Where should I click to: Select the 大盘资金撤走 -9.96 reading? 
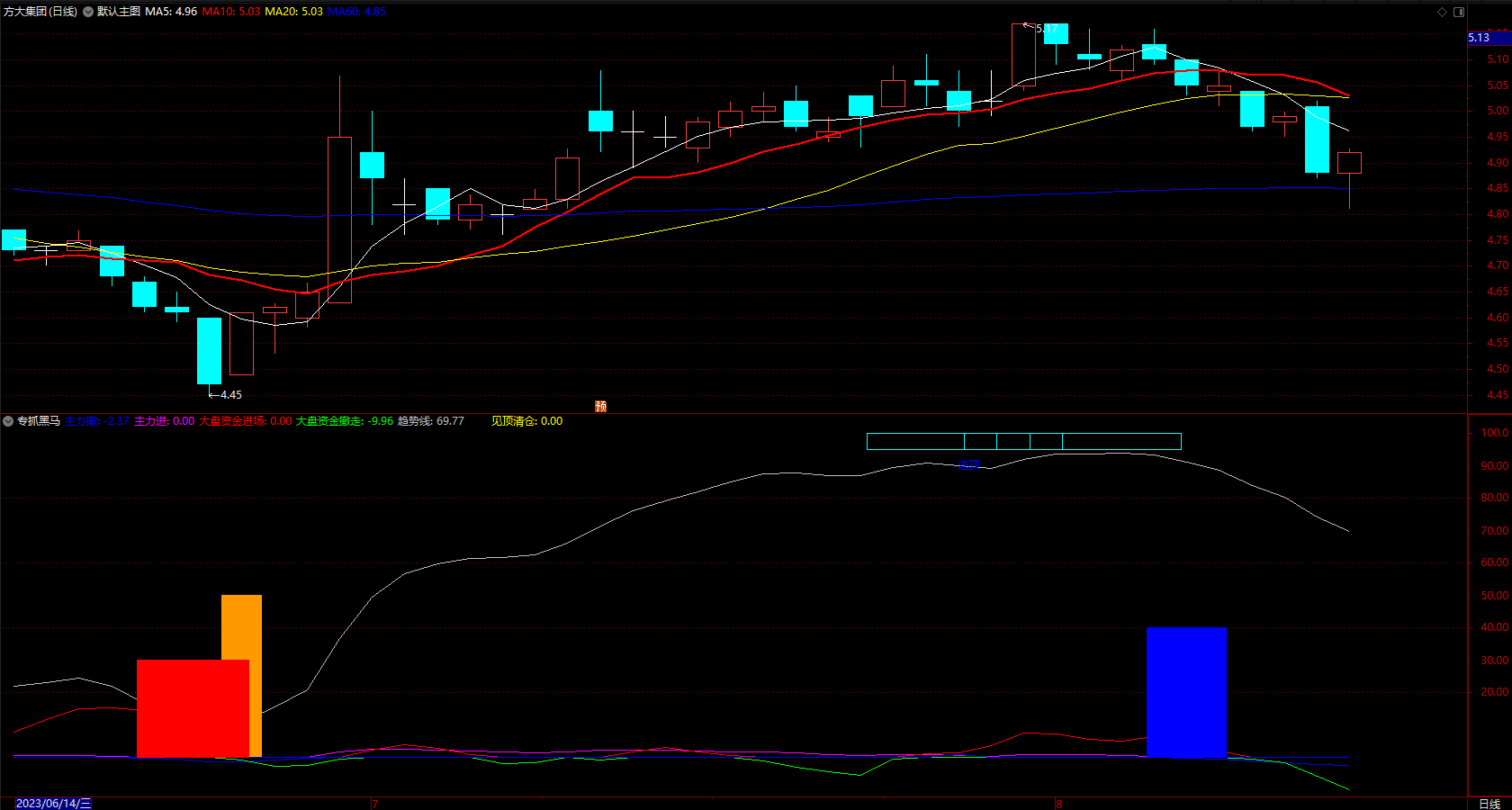[x=345, y=421]
